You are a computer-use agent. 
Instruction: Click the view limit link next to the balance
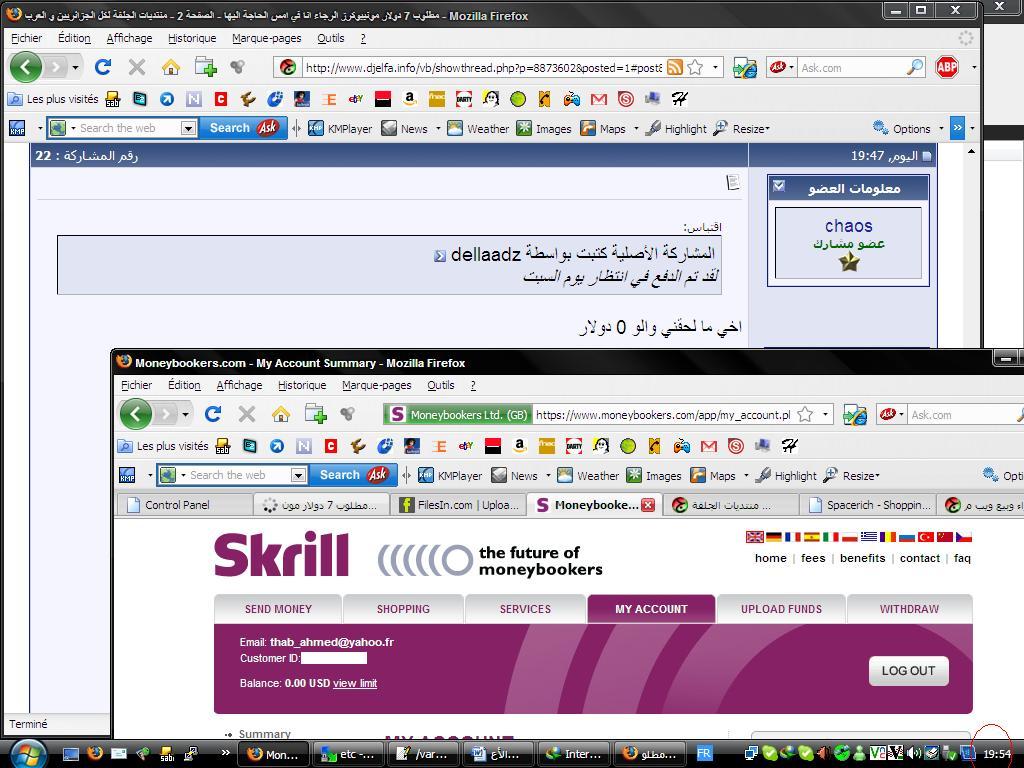pos(355,683)
